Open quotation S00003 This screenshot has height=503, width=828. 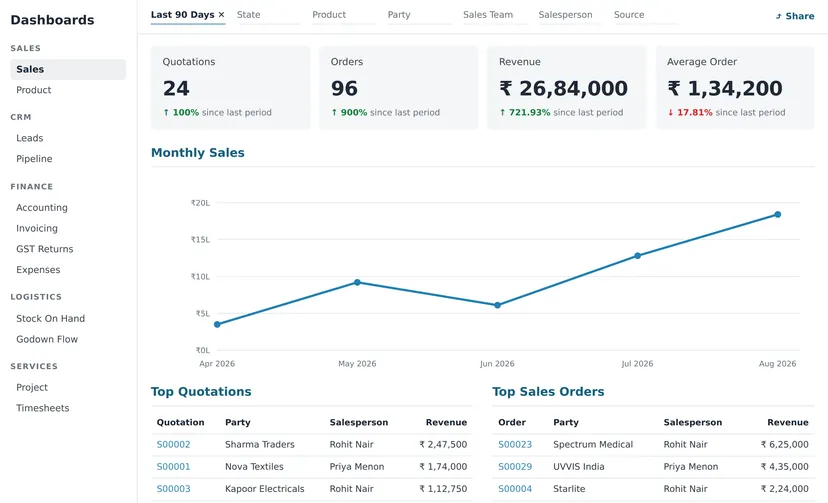click(x=173, y=489)
